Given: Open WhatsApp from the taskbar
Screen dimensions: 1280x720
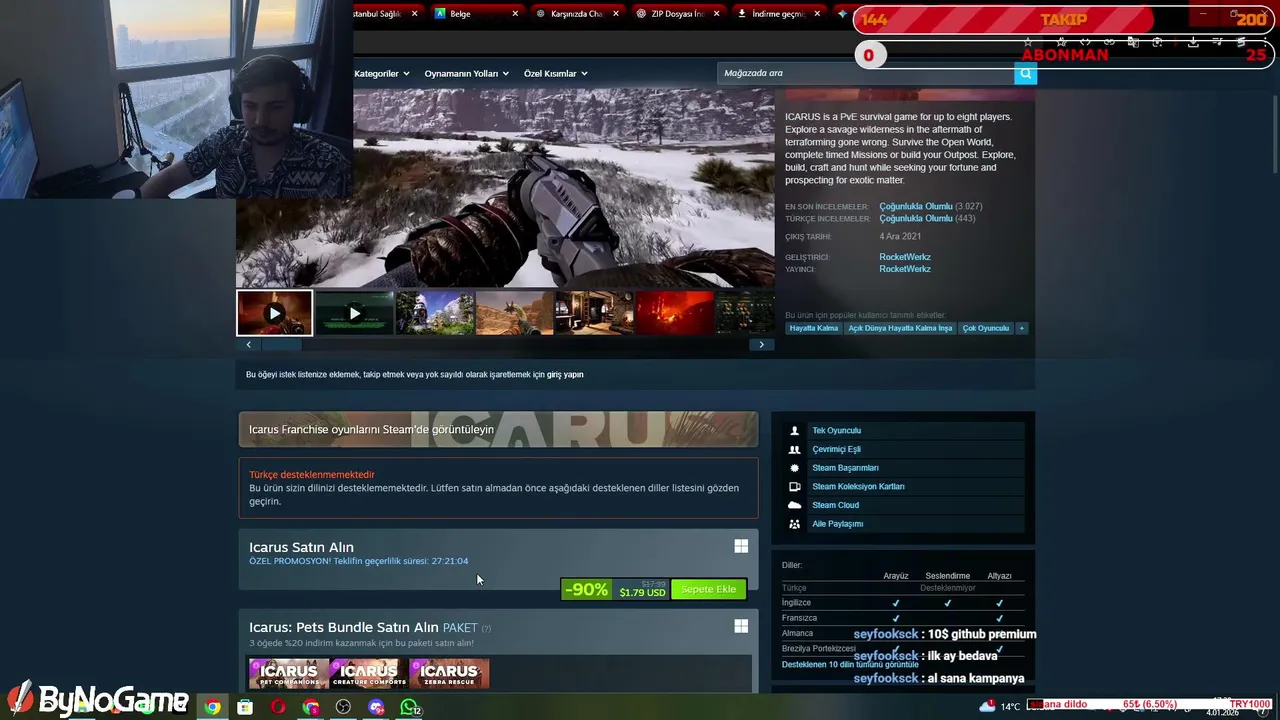Looking at the screenshot, I should point(409,707).
